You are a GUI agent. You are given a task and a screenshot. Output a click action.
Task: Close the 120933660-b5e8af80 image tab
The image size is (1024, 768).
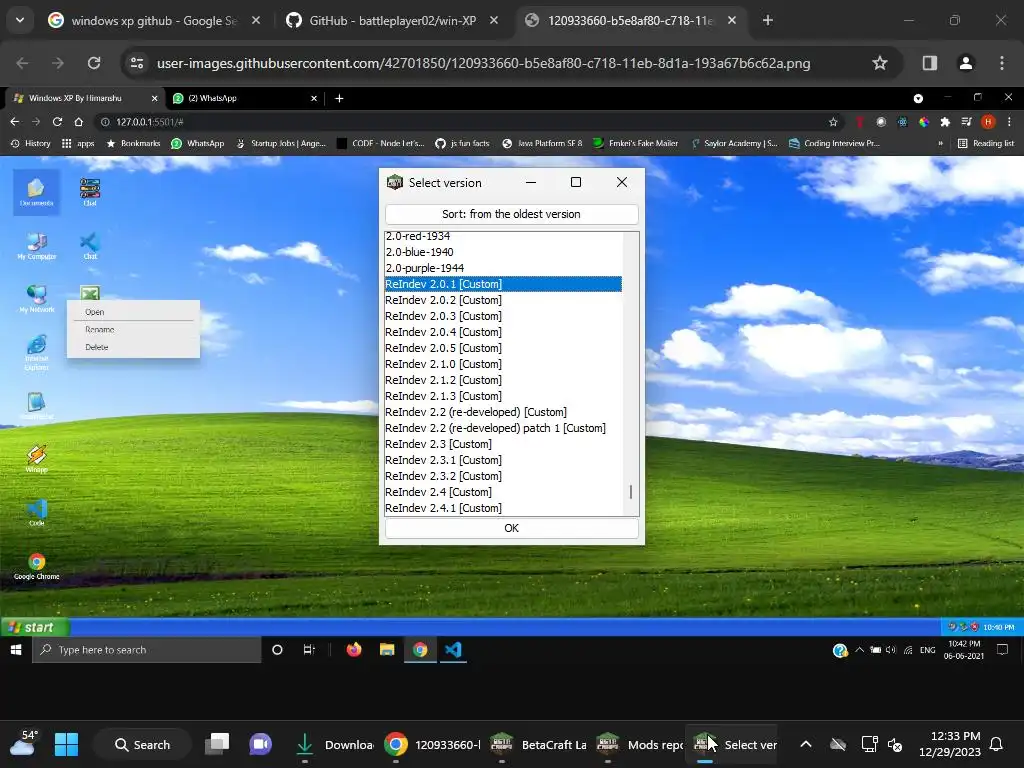pos(732,20)
